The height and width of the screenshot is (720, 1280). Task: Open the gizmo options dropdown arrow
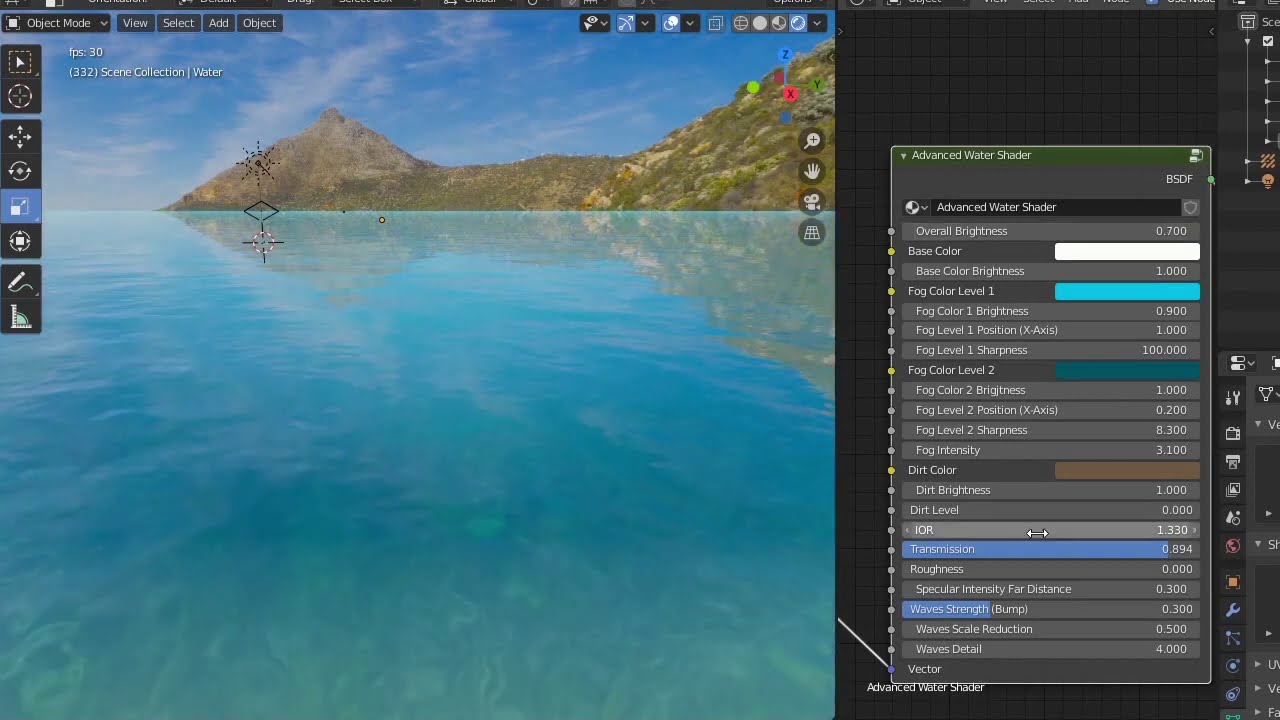click(646, 23)
